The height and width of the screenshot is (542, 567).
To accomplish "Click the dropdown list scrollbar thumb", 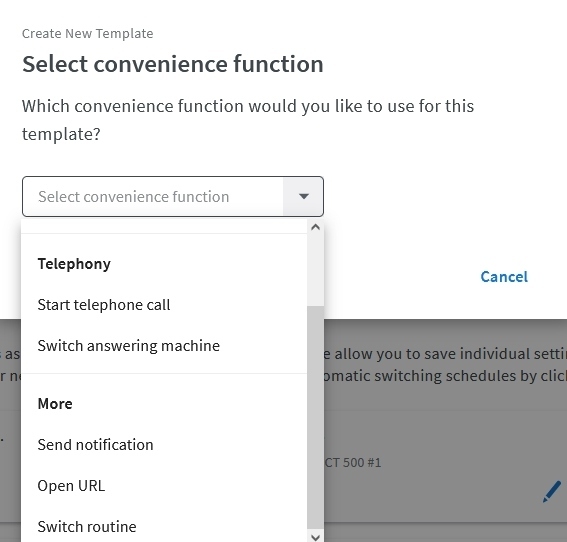I will [x=315, y=419].
